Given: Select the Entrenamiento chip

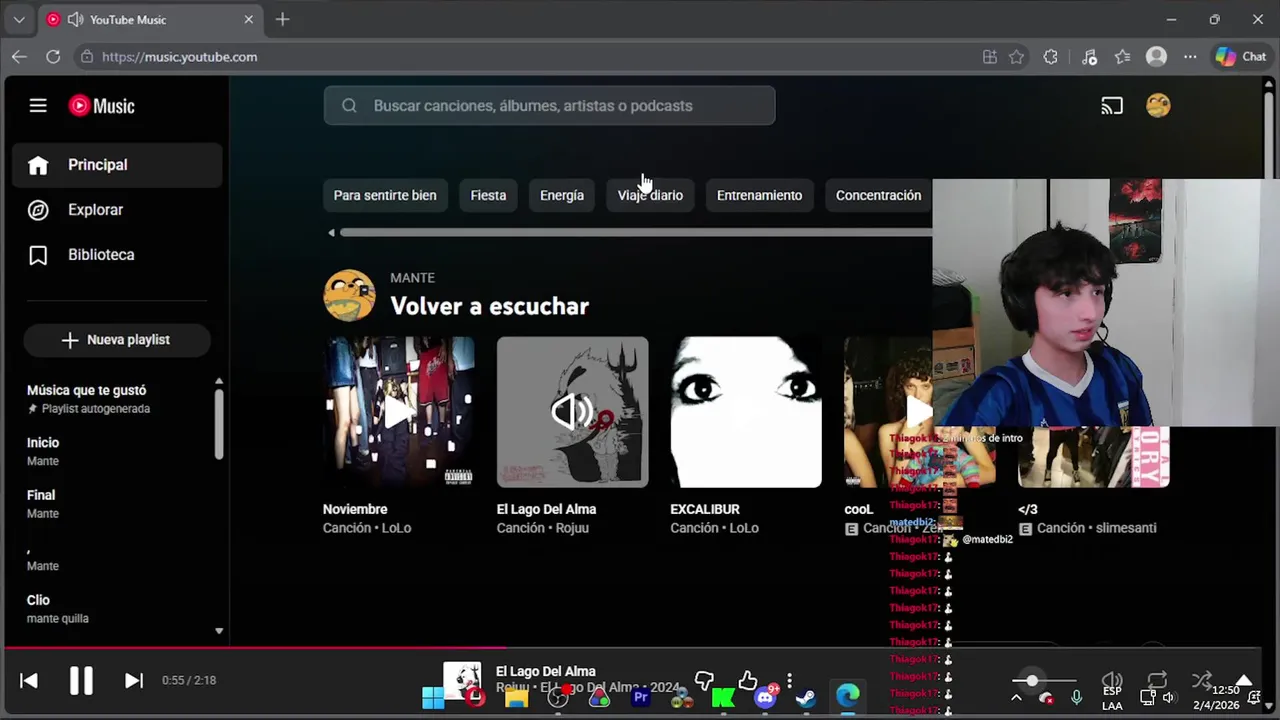Looking at the screenshot, I should click(x=759, y=195).
